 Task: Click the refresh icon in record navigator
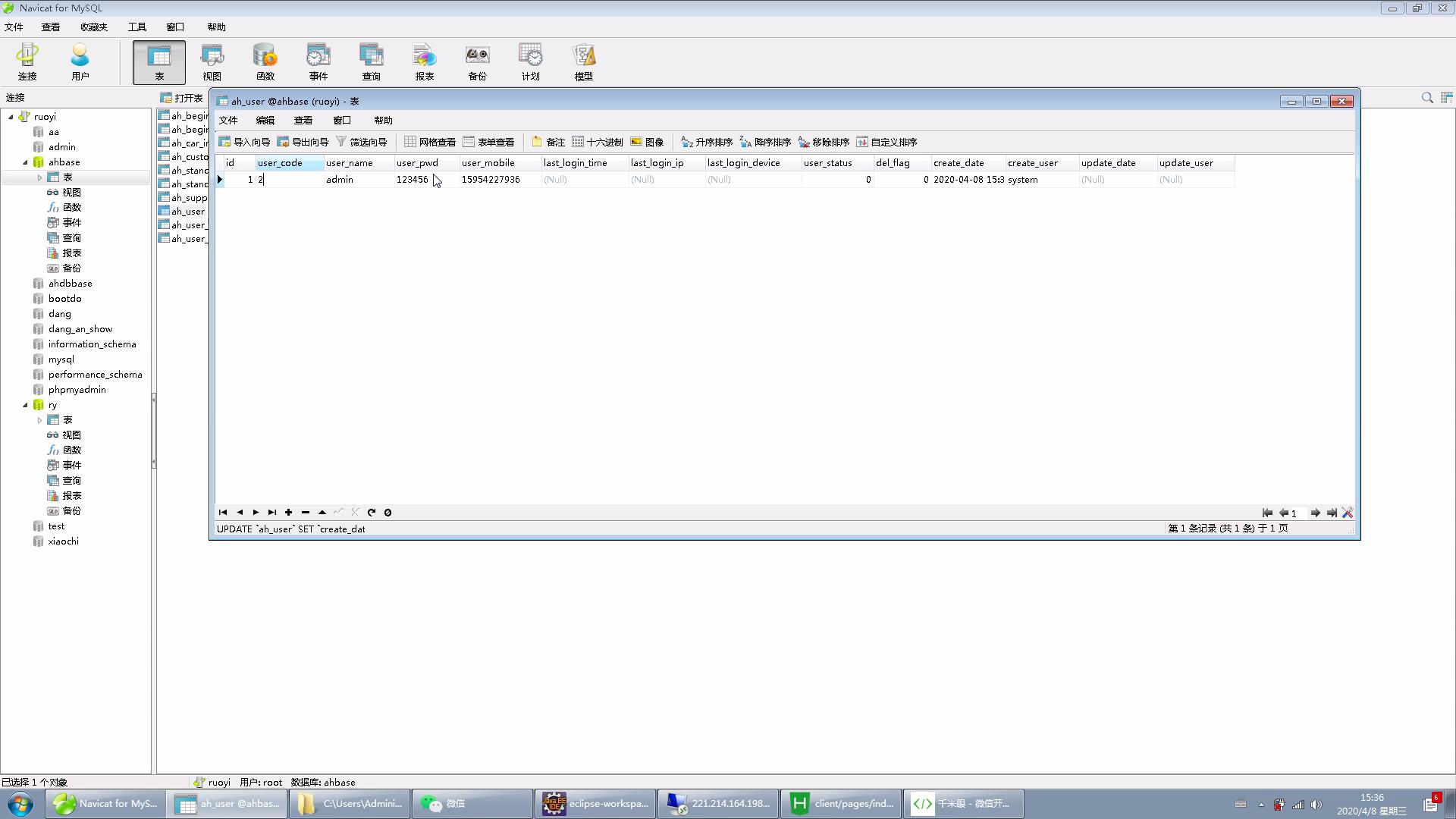point(372,513)
